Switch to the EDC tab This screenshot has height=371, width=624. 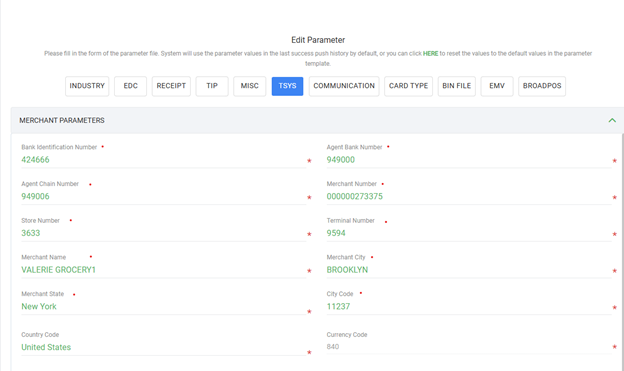point(131,86)
